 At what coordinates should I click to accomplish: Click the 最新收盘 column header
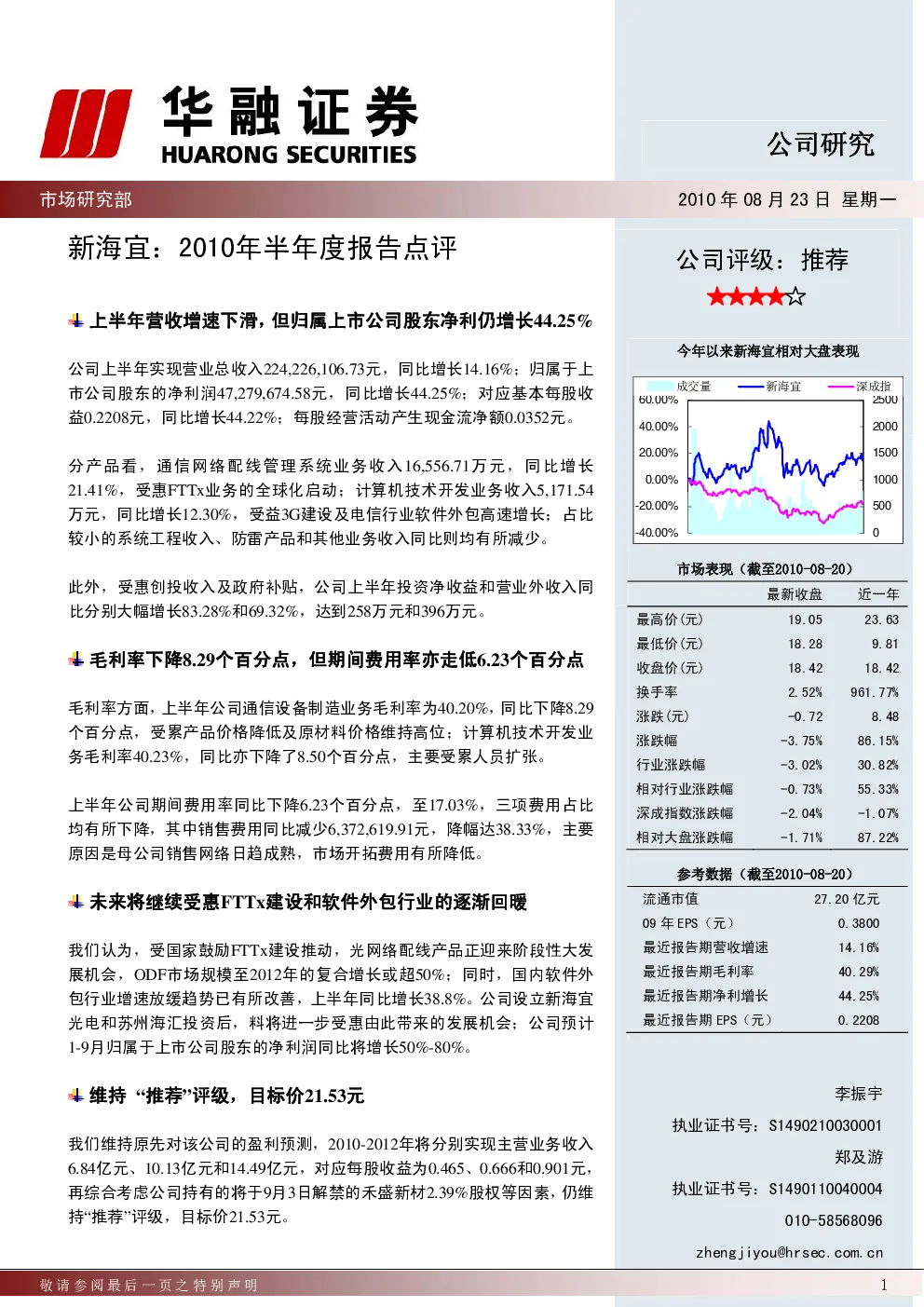(795, 594)
